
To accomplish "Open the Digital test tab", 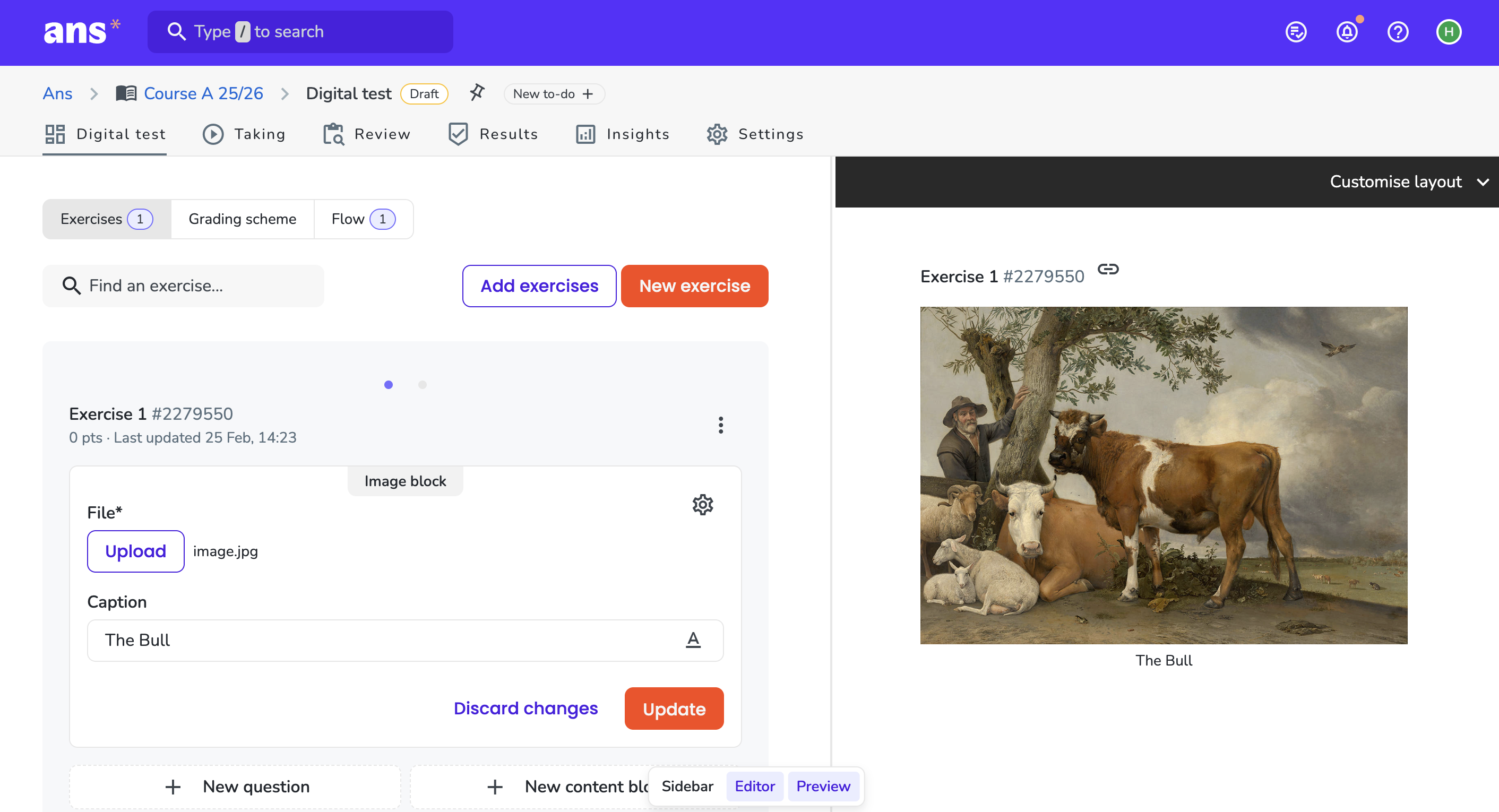I will [105, 134].
